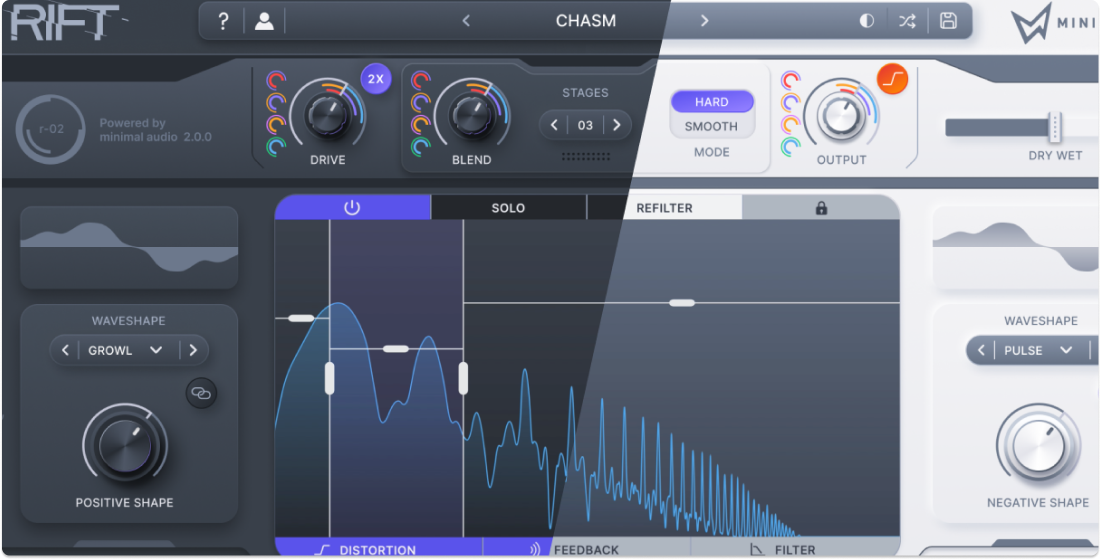Toggle the lock icon tab
This screenshot has height=560, width=1101.
[821, 208]
